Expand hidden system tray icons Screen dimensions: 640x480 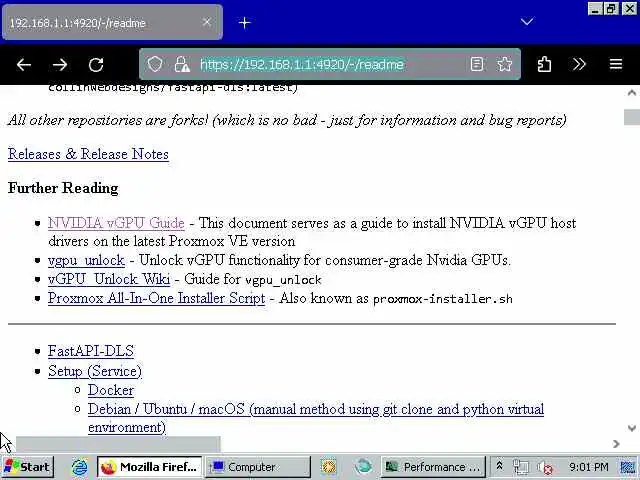coord(499,466)
